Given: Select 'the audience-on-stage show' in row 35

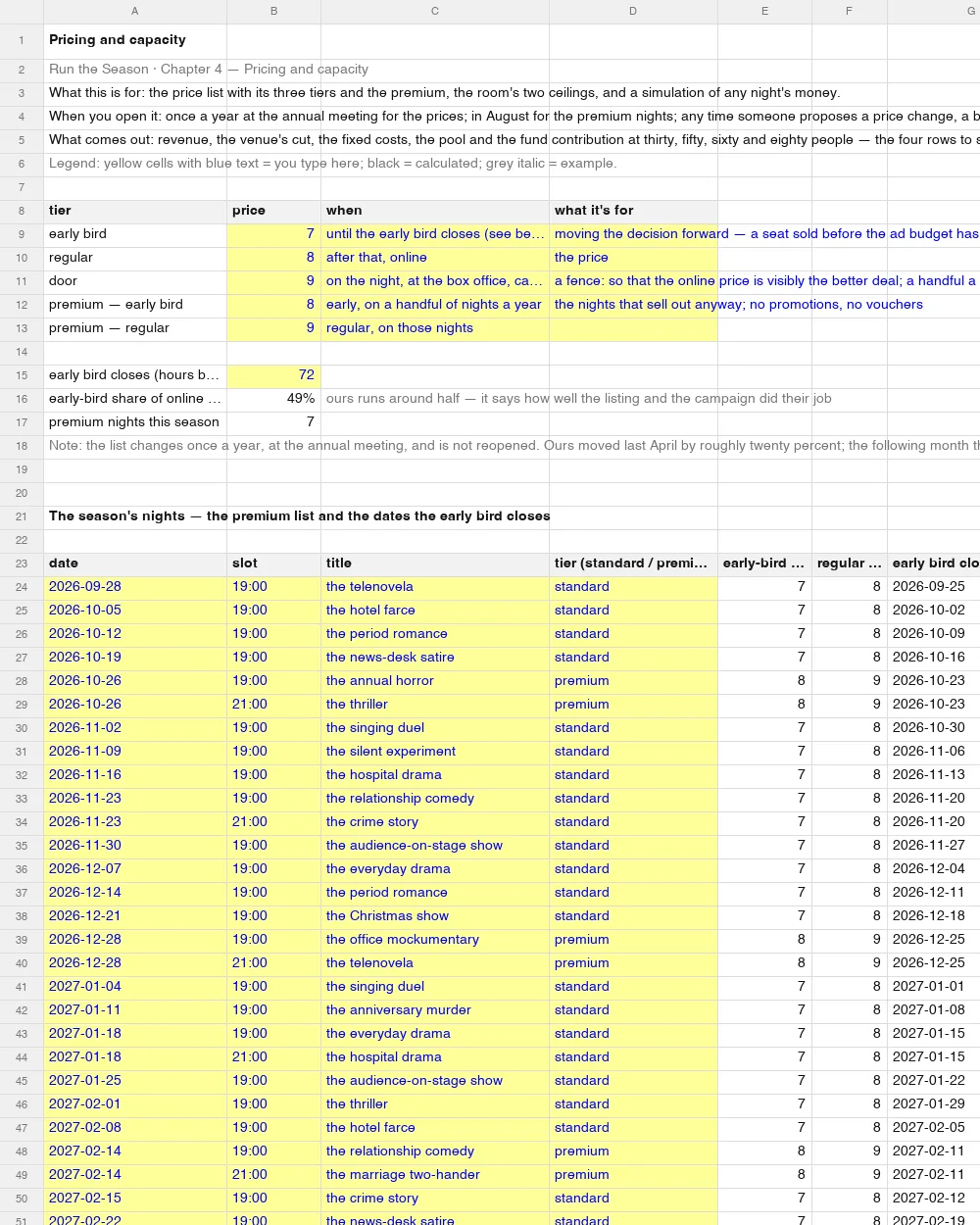Looking at the screenshot, I should 435,846.
